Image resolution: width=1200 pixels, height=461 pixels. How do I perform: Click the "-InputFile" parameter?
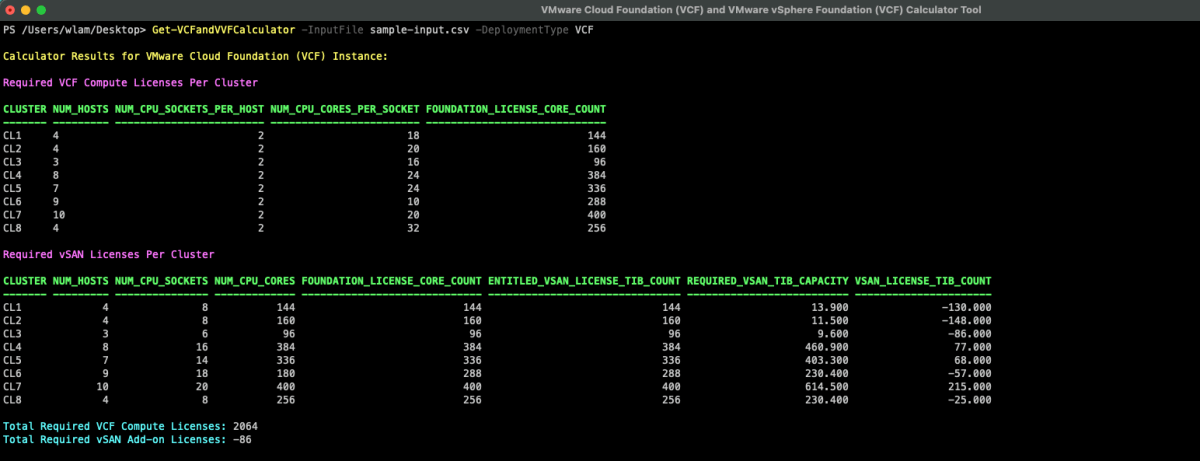pos(331,29)
